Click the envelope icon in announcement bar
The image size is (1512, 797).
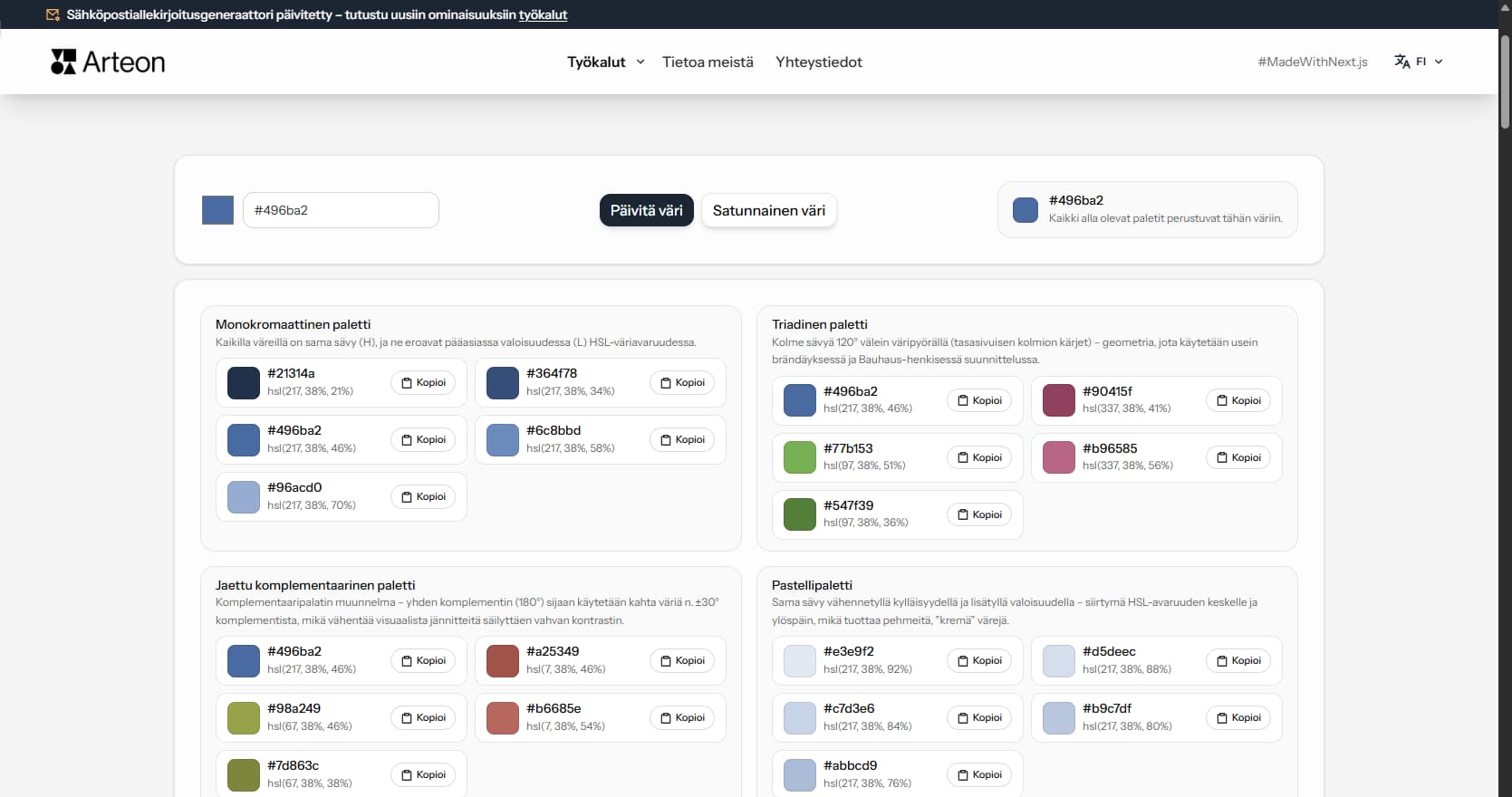(53, 14)
